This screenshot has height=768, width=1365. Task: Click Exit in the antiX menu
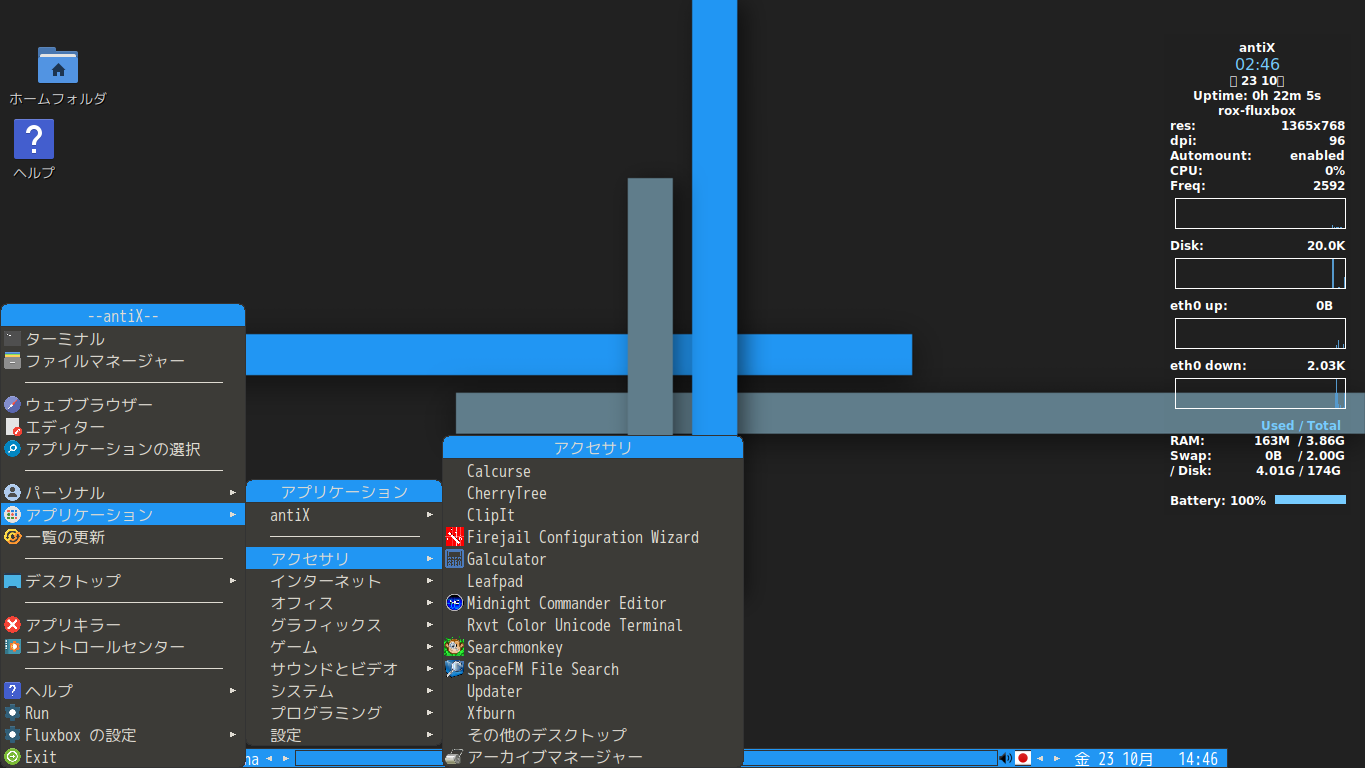(x=123, y=757)
